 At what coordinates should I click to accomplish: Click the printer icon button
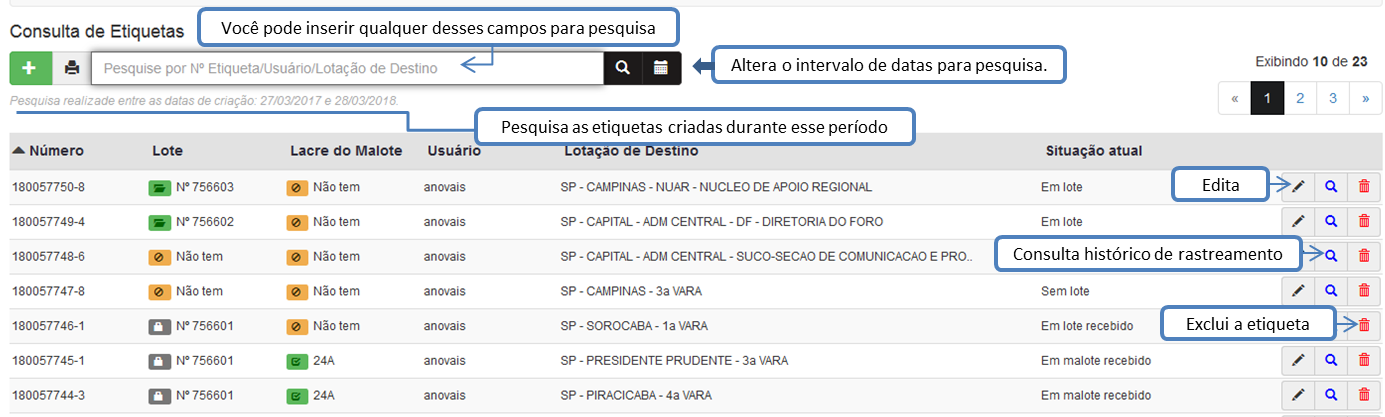71,68
